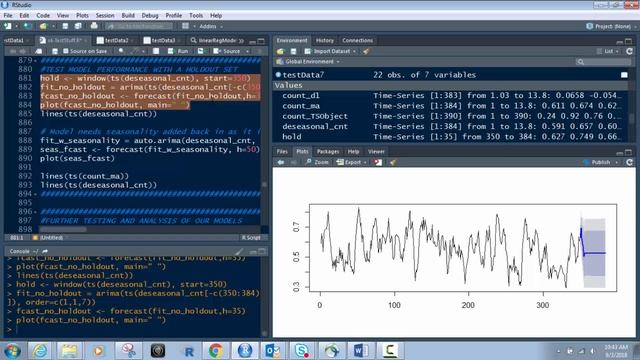The width and height of the screenshot is (640, 360).
Task: Expand the testData7 object details
Action: [278, 75]
